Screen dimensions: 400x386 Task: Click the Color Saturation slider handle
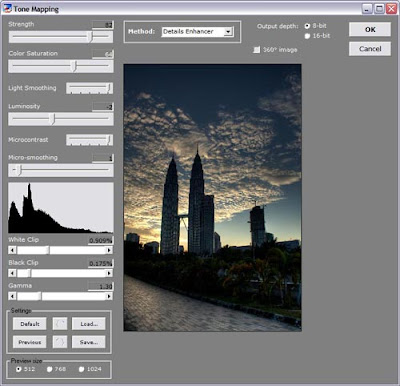[74, 66]
